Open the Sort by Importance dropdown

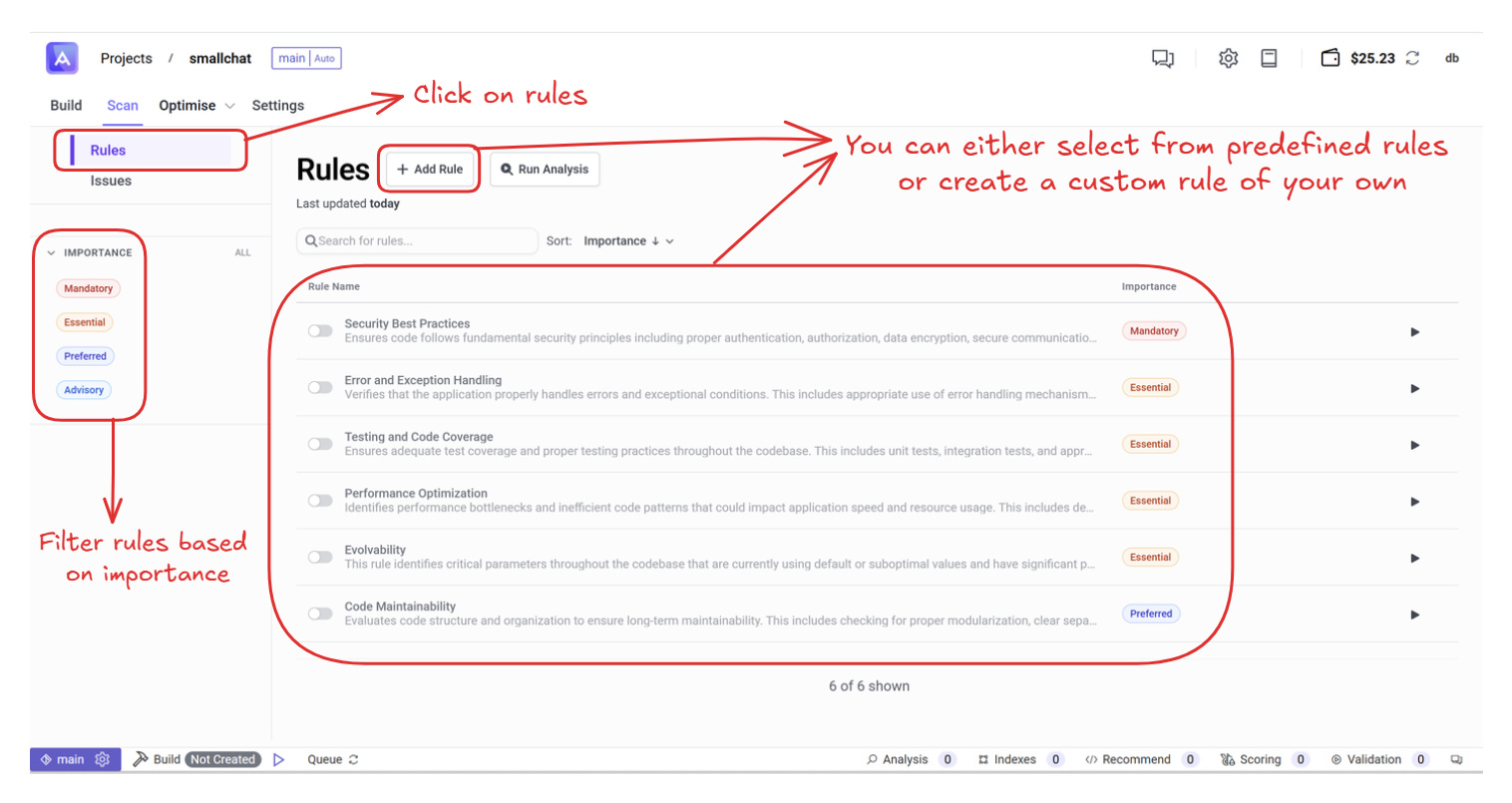(628, 241)
